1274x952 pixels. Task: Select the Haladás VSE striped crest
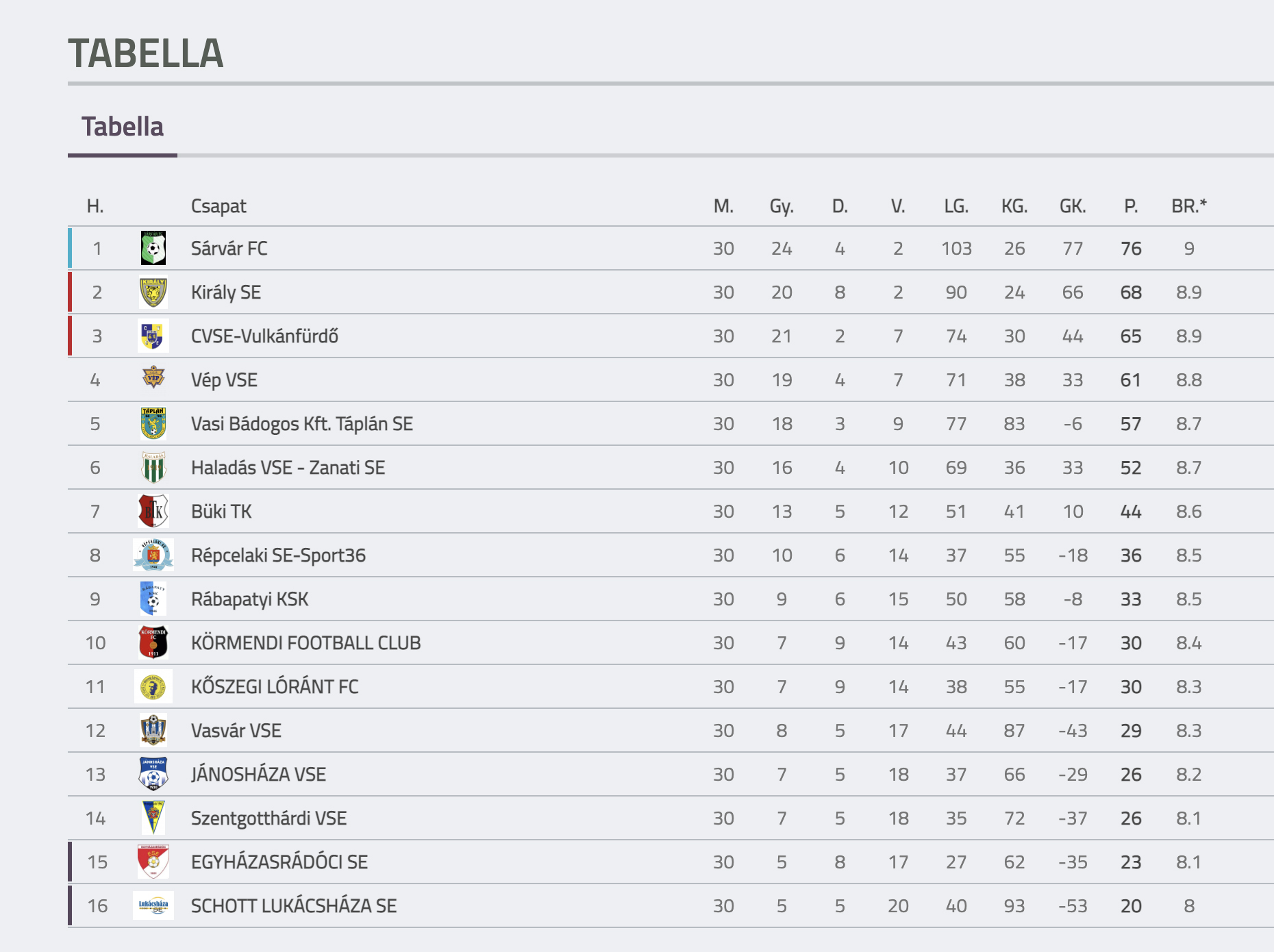153,467
